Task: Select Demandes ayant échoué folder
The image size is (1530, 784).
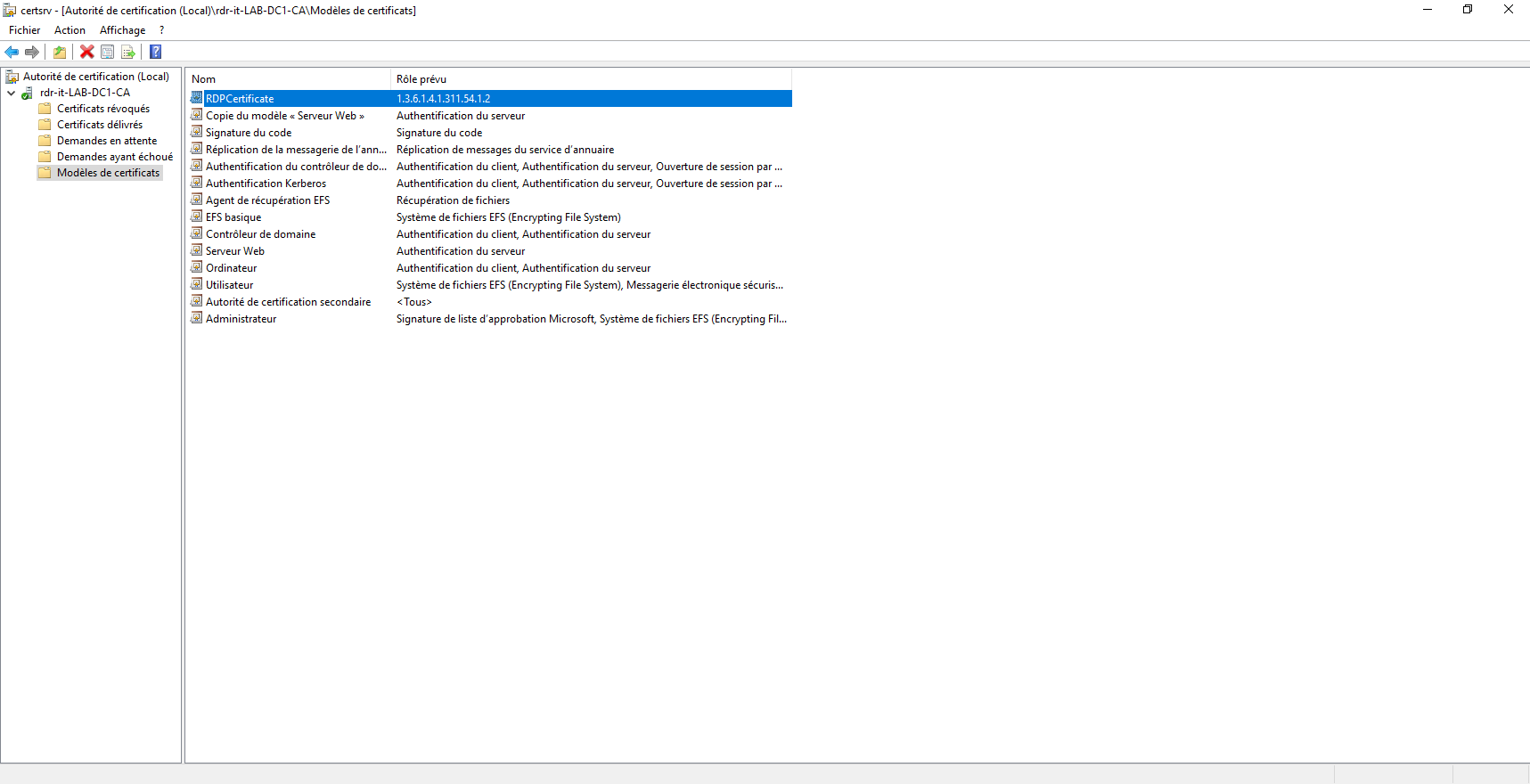Action: tap(114, 157)
